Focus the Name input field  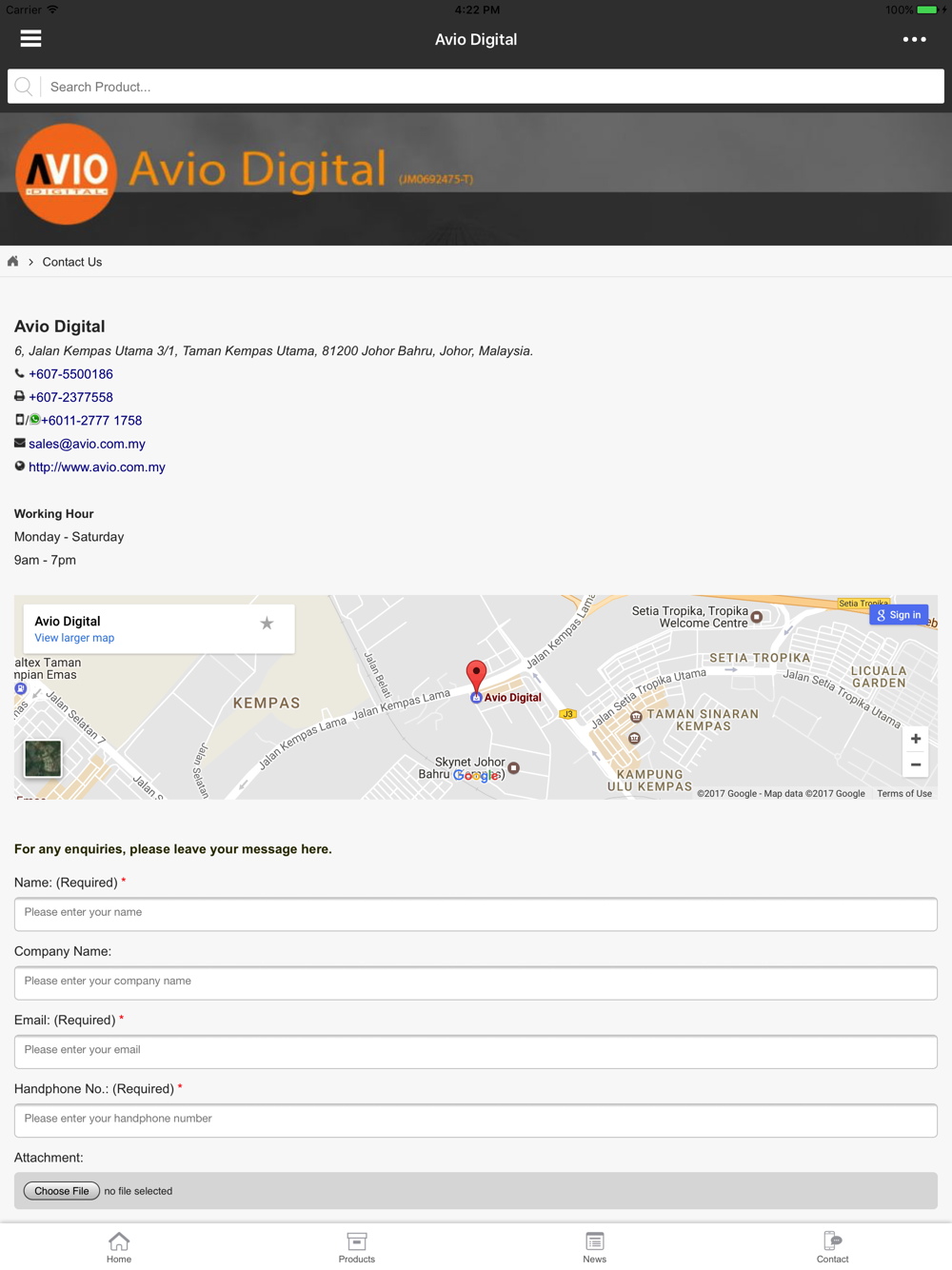tap(476, 914)
